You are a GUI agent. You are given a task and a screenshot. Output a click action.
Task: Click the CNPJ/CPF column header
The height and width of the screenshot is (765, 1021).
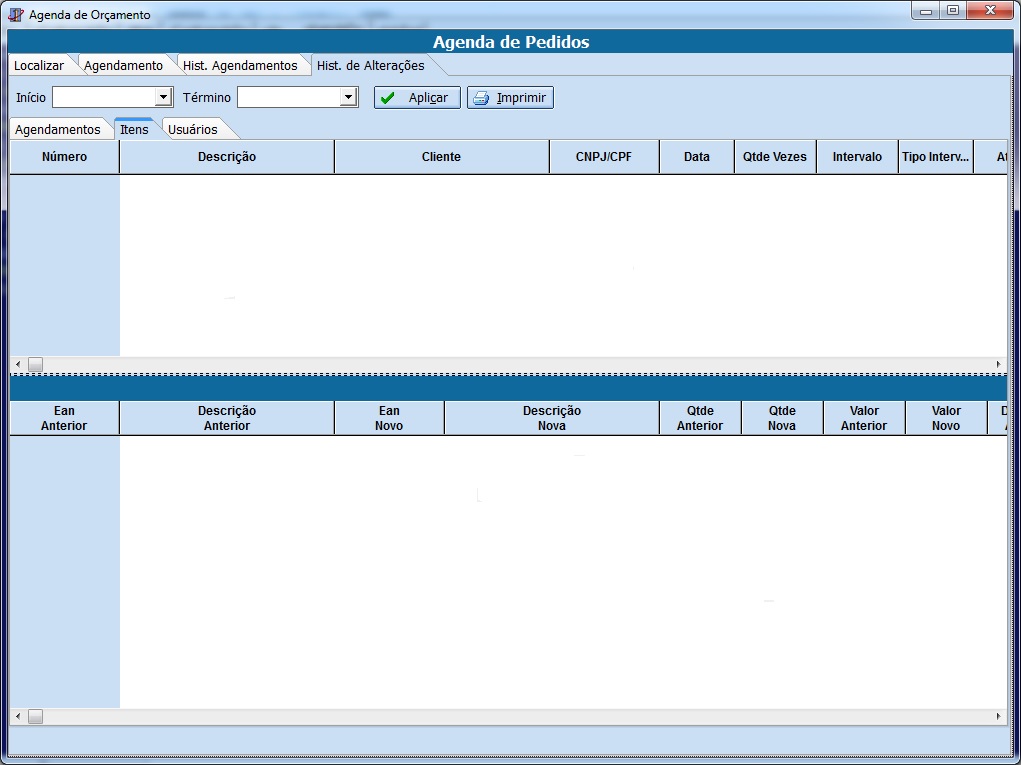(x=604, y=157)
